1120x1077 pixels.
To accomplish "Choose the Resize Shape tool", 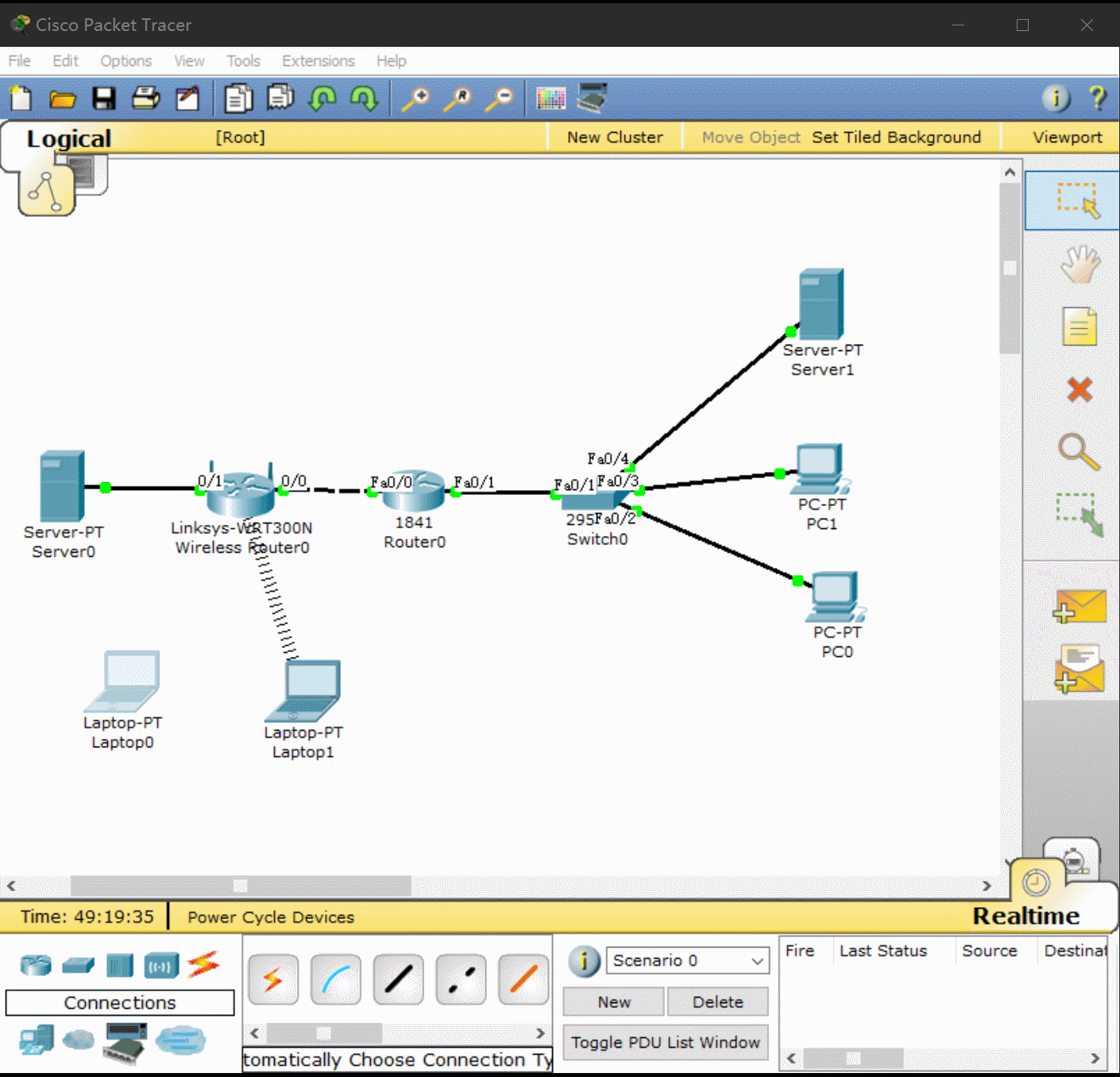I will (1080, 515).
